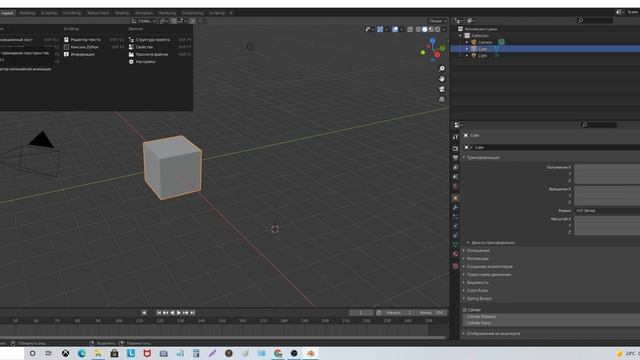Image resolution: width=640 pixels, height=360 pixels.
Task: Adjust the Collider Force slider
Action: (552, 323)
